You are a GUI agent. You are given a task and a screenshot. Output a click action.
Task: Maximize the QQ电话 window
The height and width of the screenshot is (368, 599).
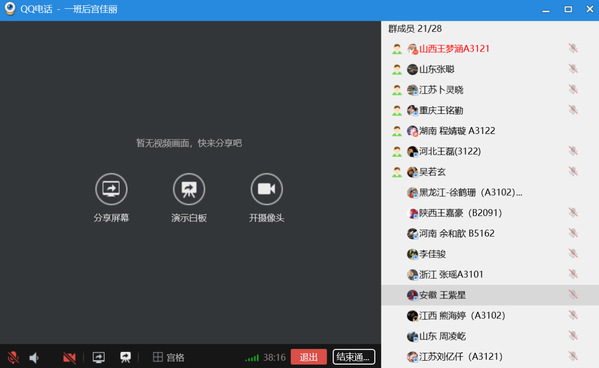[x=568, y=9]
